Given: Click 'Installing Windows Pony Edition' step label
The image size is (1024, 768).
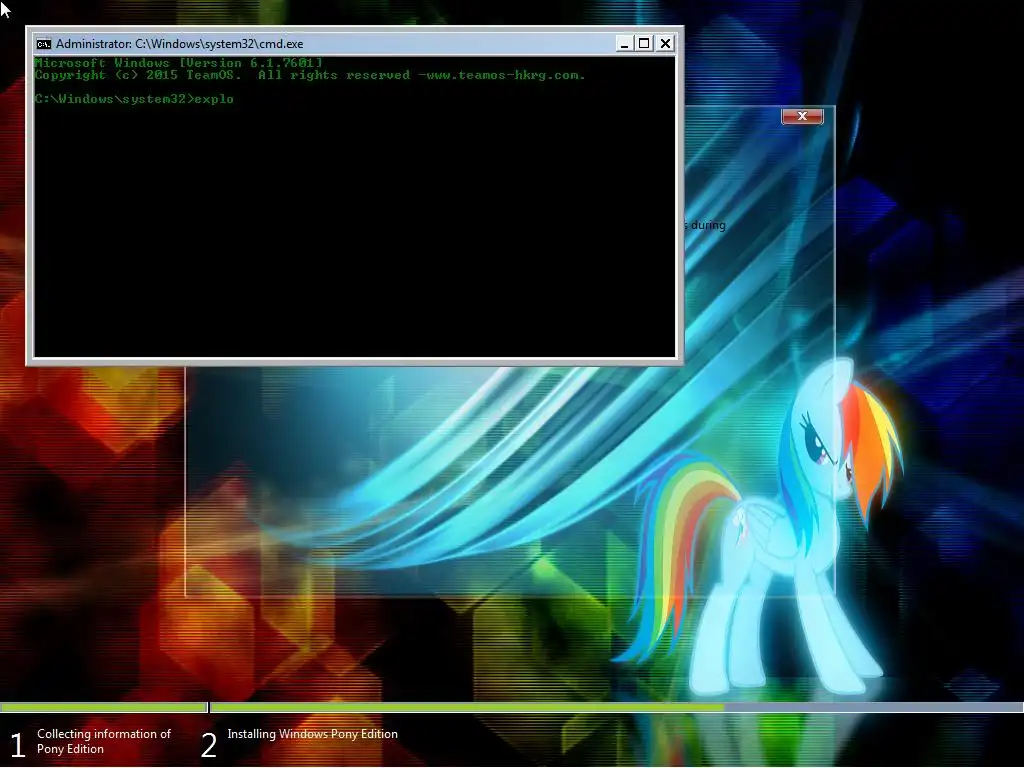Looking at the screenshot, I should 312,734.
